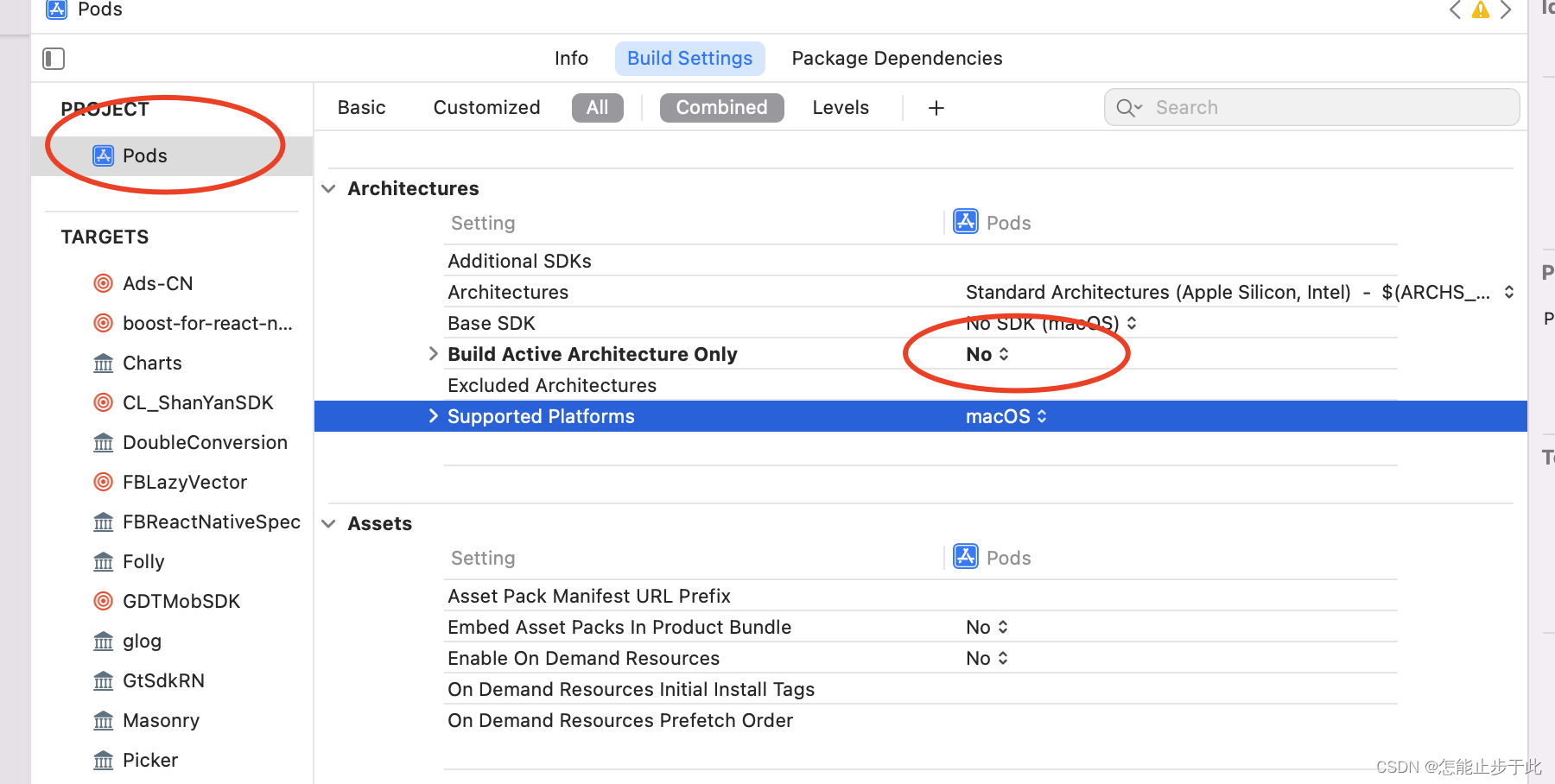Collapse the Assets section
The image size is (1555, 784).
[329, 523]
